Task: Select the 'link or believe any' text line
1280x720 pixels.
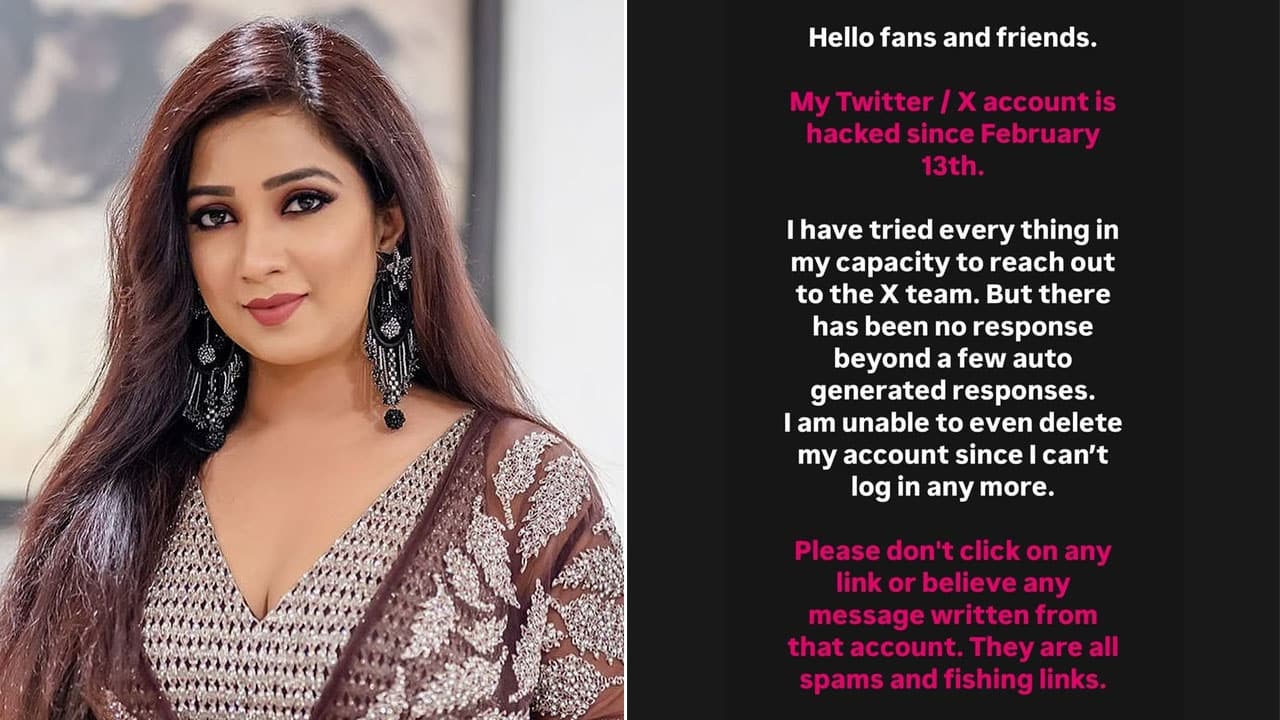Action: [x=952, y=583]
